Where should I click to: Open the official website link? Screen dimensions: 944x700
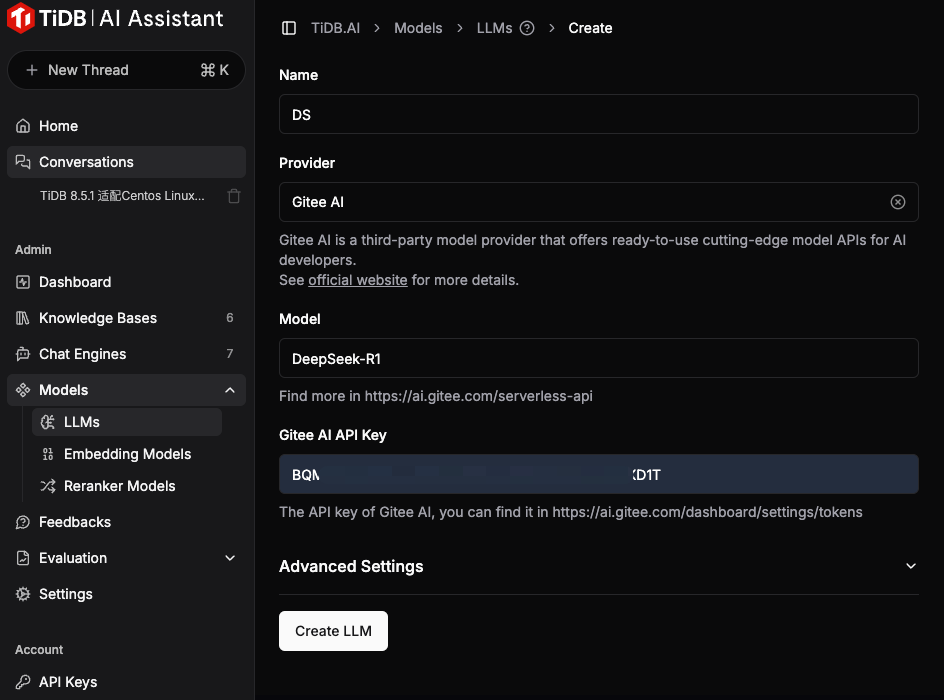[x=357, y=280]
